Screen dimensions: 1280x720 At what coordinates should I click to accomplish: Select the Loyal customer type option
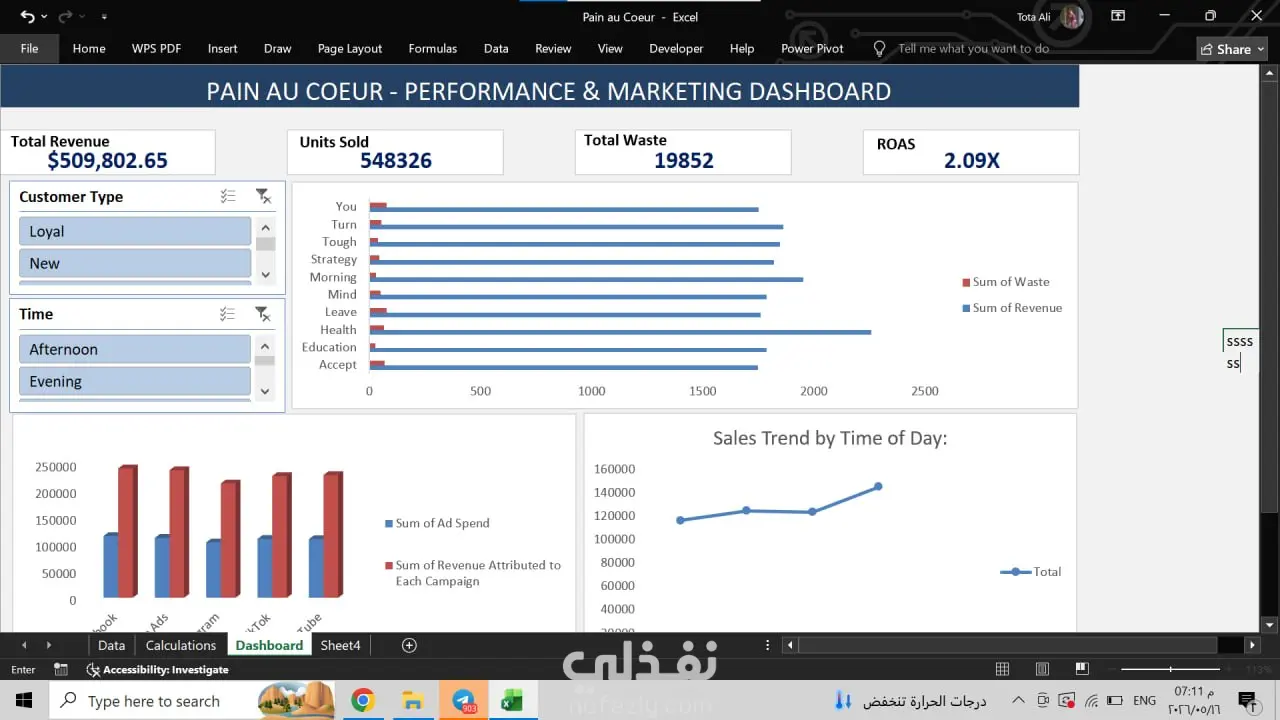(x=135, y=231)
